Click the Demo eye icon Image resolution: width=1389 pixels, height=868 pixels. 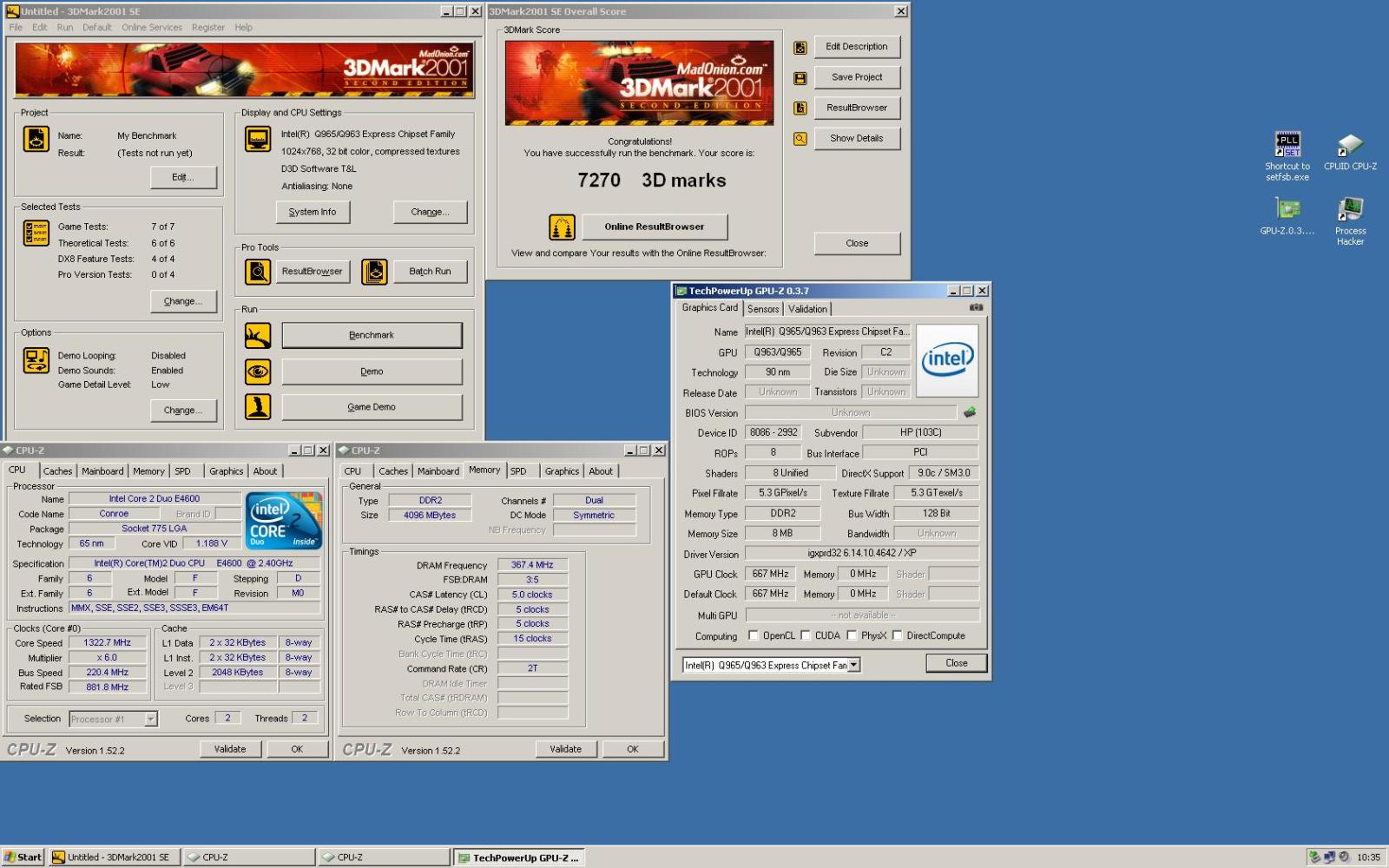coord(258,372)
